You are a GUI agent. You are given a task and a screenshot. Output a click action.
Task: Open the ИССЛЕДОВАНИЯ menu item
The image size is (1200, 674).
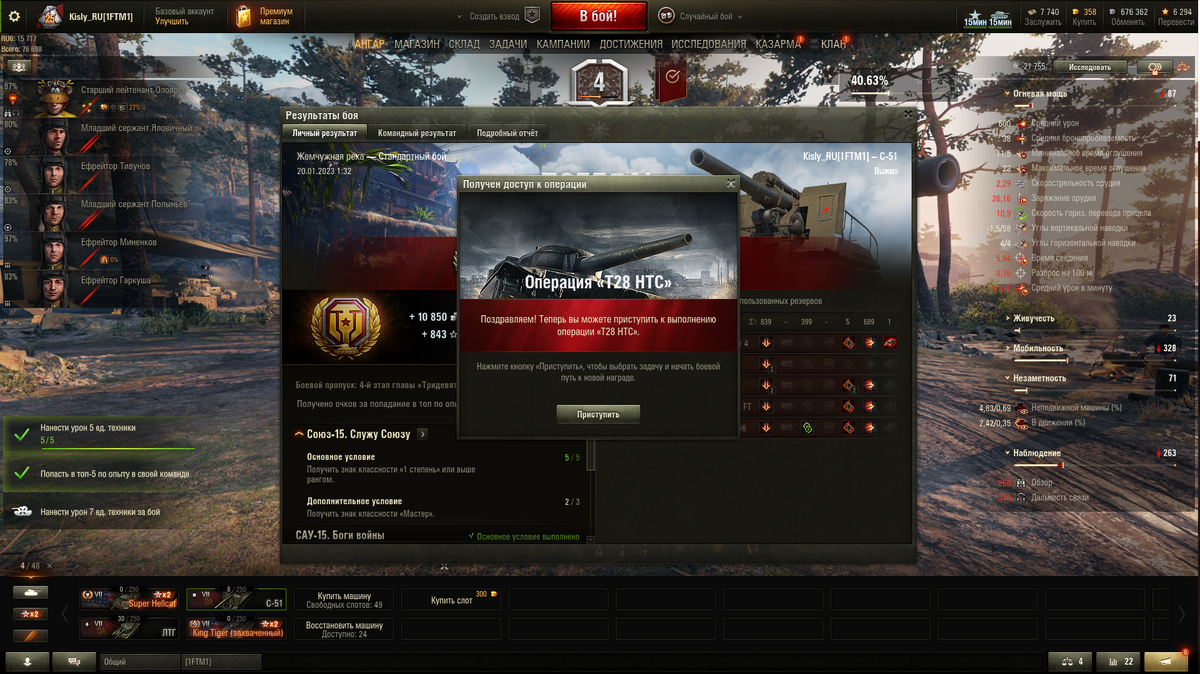pos(708,44)
